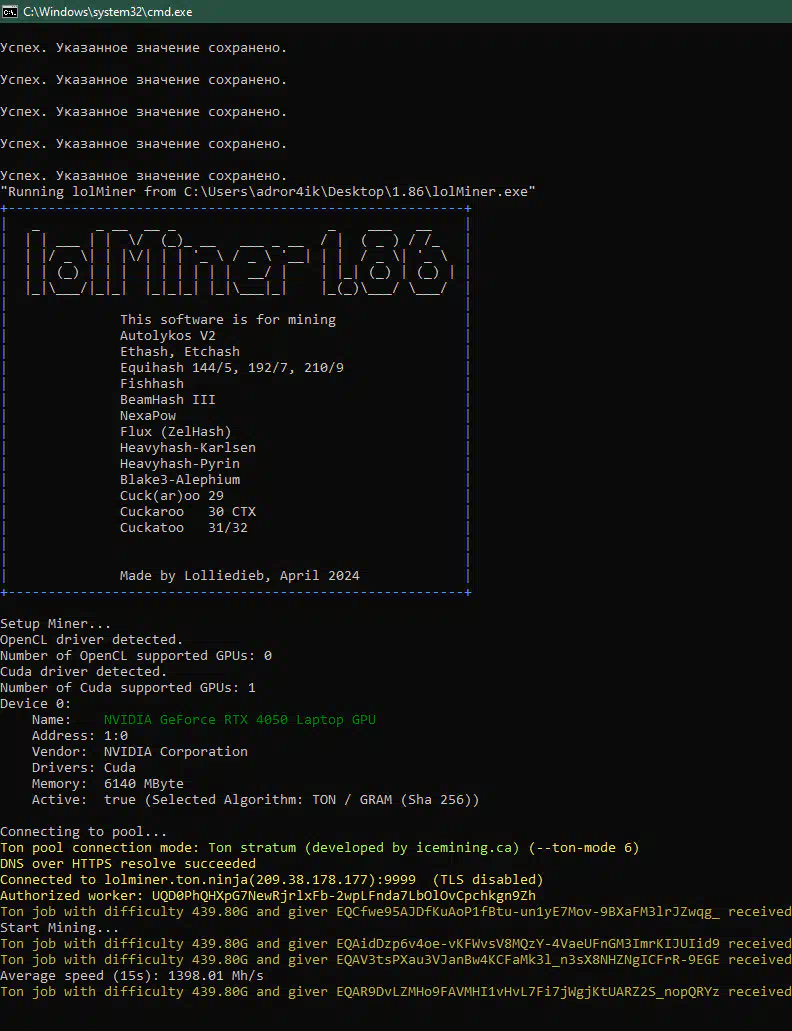Screen dimensions: 792x1031
Task: Click Connected to lolminer.ton.ninja line
Action: [271, 880]
